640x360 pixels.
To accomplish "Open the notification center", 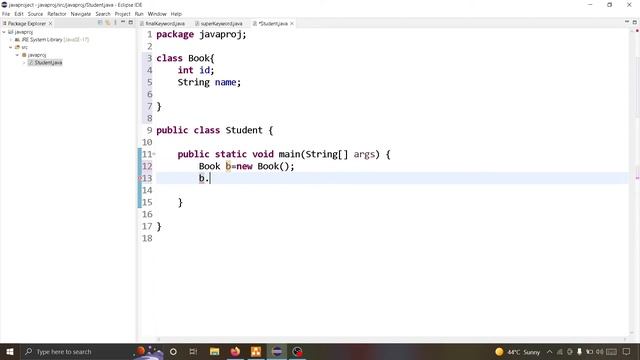I will click(627, 352).
